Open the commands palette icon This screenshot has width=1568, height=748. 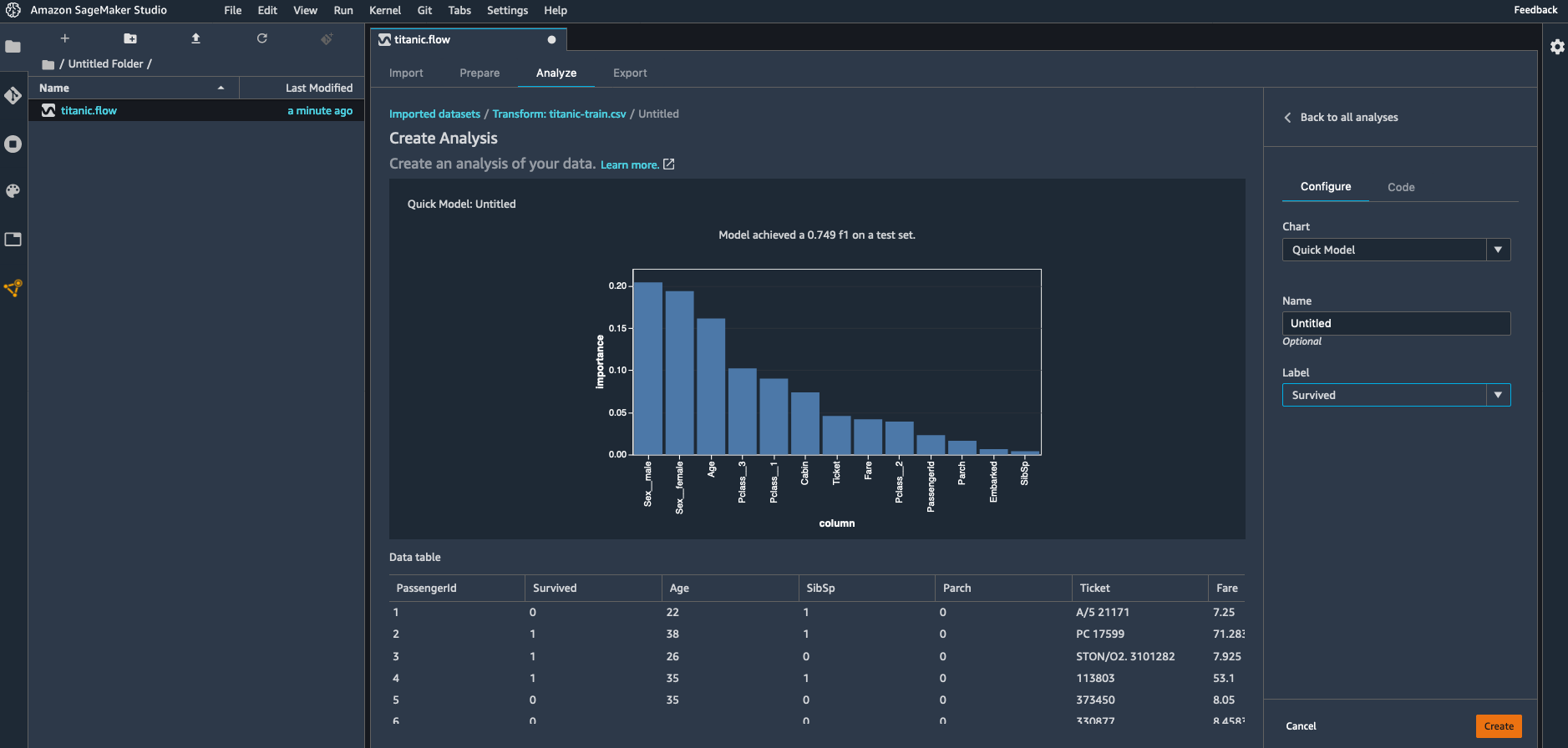tap(13, 191)
